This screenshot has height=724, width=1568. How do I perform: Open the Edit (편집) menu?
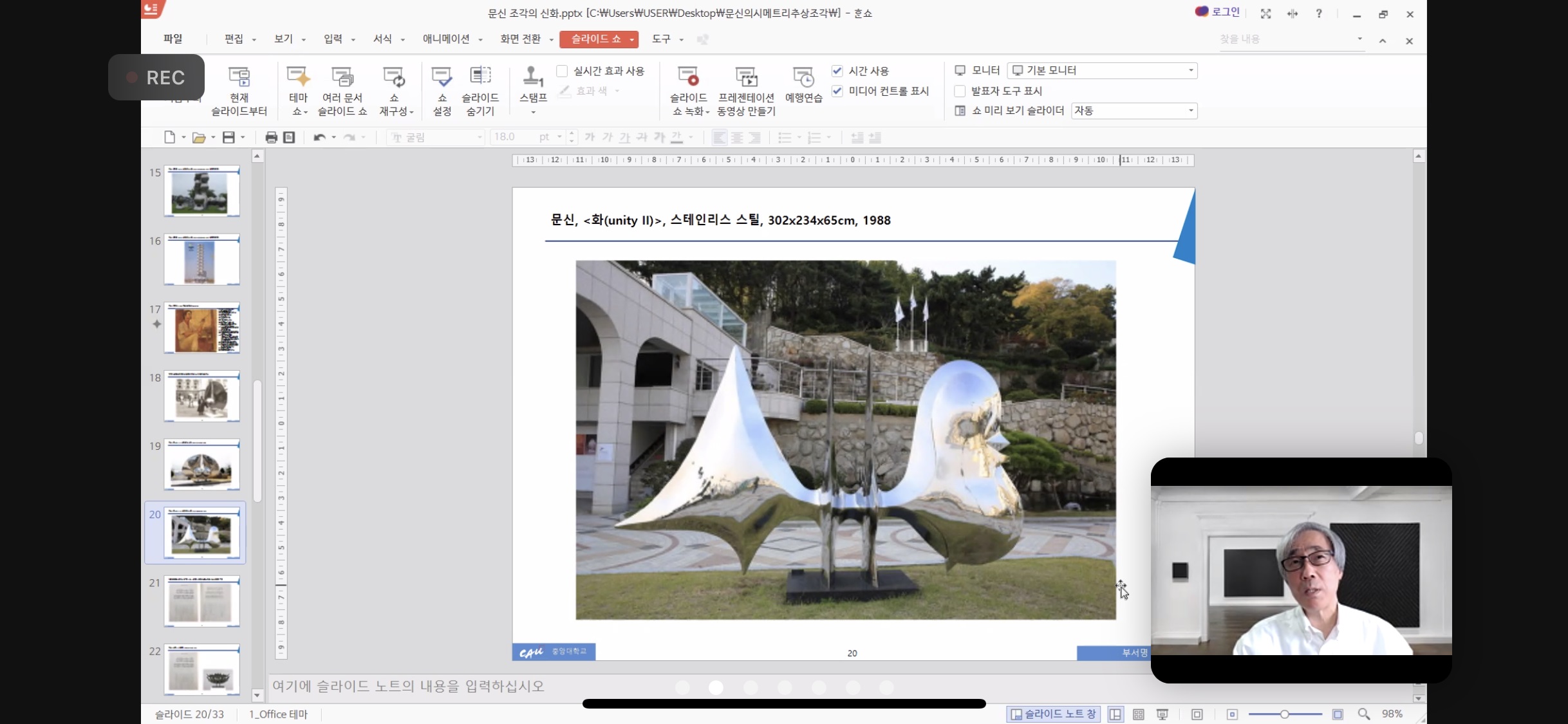click(234, 39)
